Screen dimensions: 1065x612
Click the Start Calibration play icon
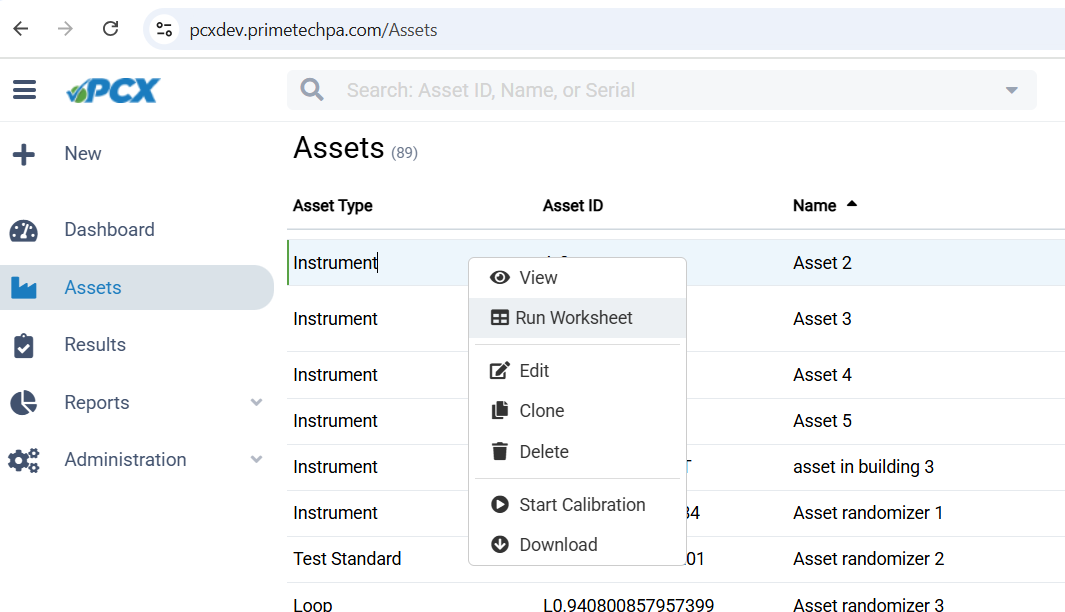click(500, 504)
